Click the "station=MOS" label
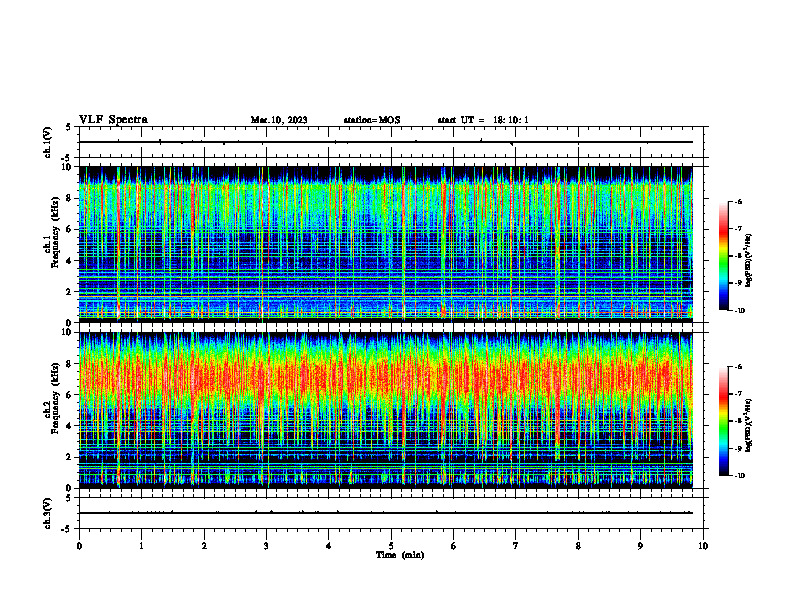Viewport: 792px width, 612px height. (372, 120)
